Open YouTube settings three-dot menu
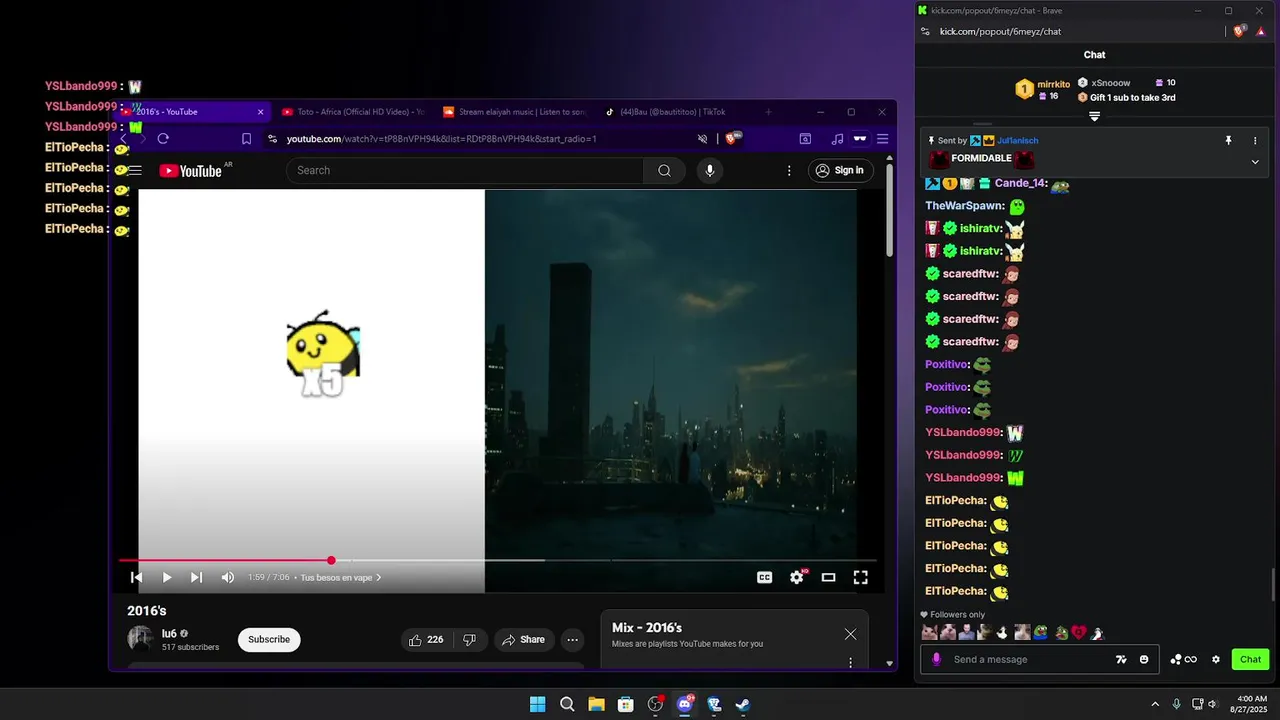Viewport: 1280px width, 720px height. click(789, 170)
